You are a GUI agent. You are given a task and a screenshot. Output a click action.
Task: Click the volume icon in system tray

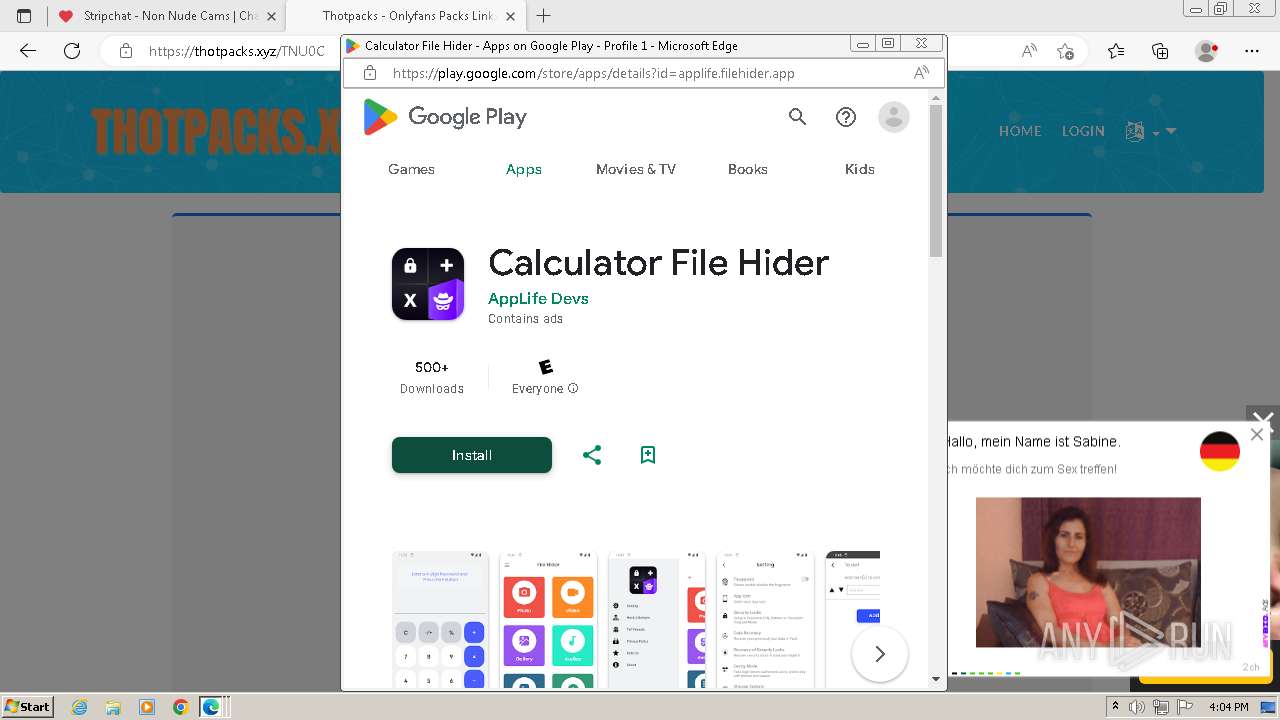(1137, 707)
